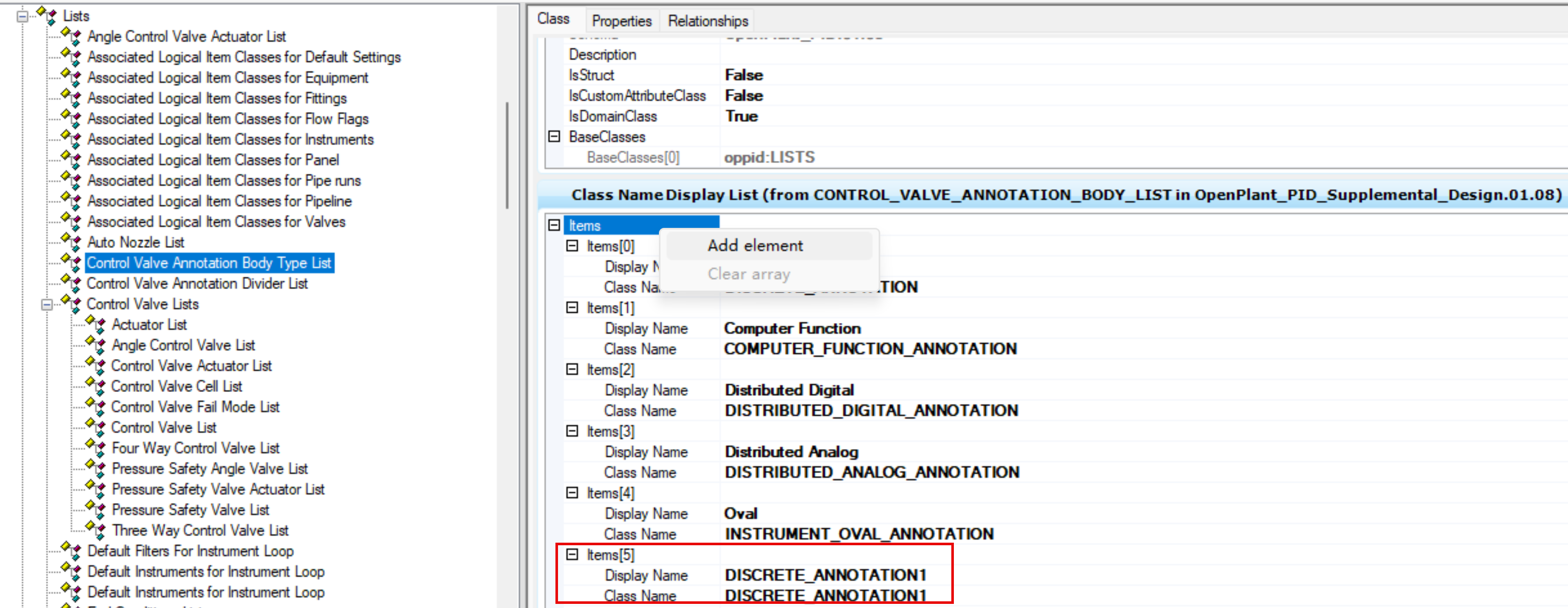Screen dimensions: 1568x608
Task: Collapse the Items[1] entry
Action: (572, 308)
